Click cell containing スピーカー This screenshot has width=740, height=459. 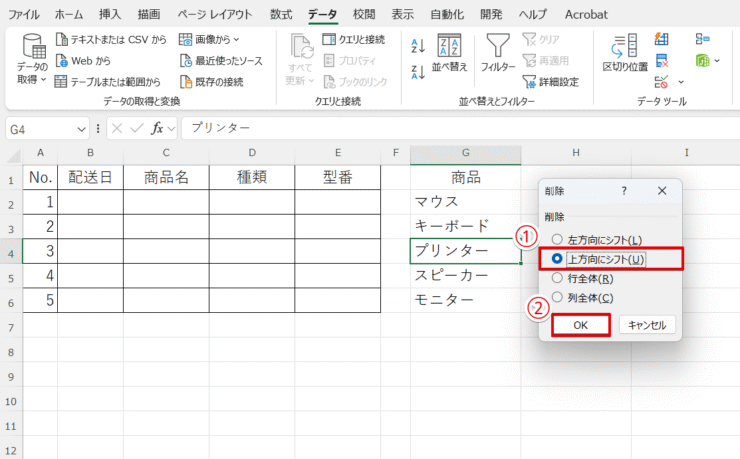click(x=465, y=275)
